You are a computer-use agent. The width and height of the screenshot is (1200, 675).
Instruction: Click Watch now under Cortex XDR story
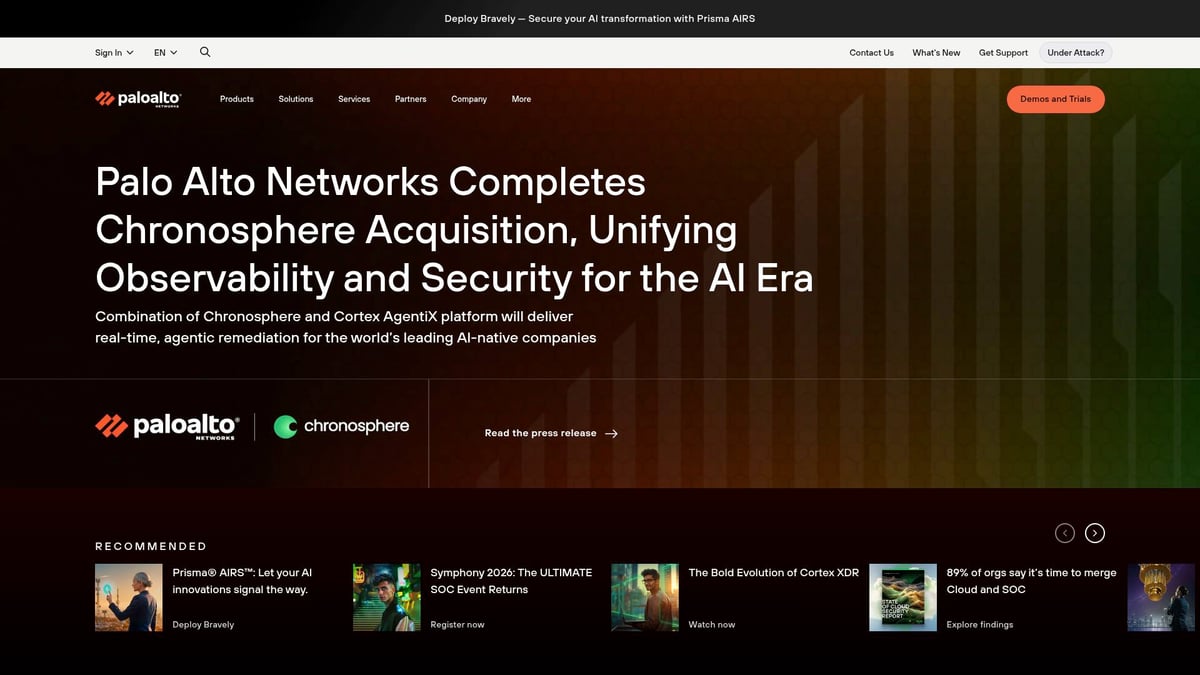coord(711,624)
